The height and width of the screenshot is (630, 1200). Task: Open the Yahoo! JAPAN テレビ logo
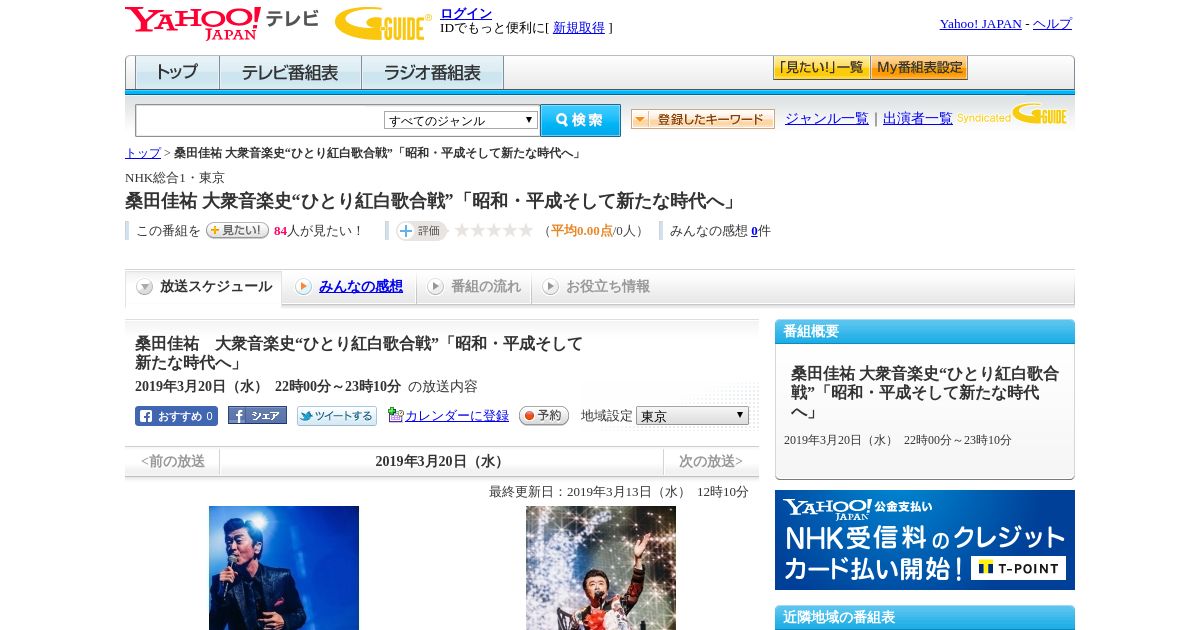(x=222, y=23)
